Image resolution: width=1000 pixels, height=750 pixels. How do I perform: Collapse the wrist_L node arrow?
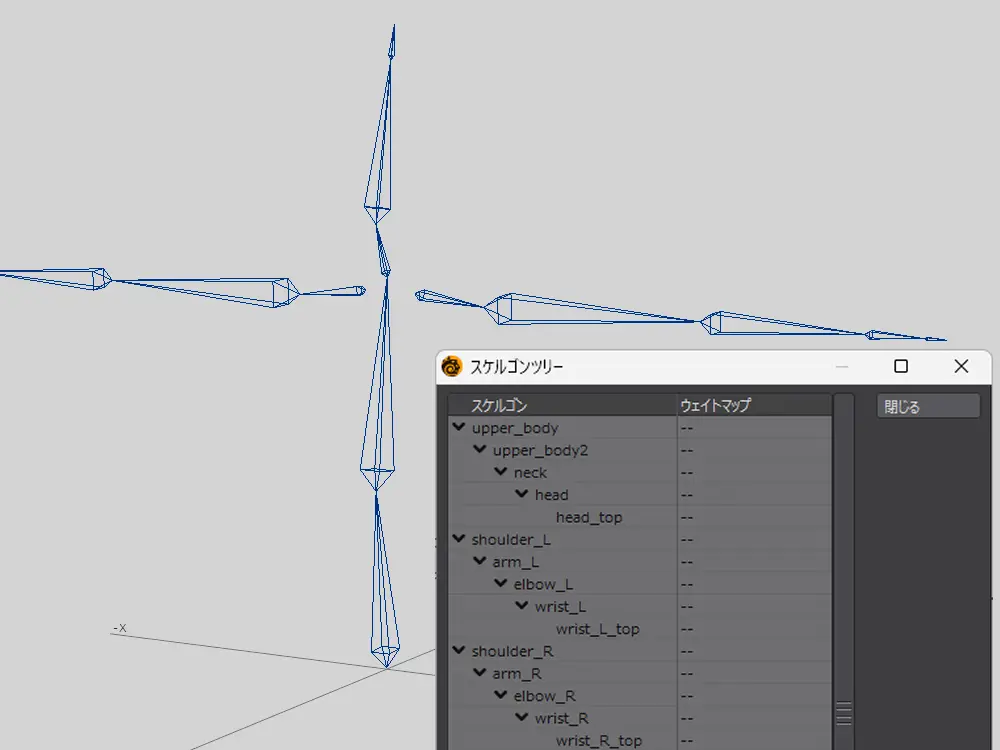pos(522,606)
